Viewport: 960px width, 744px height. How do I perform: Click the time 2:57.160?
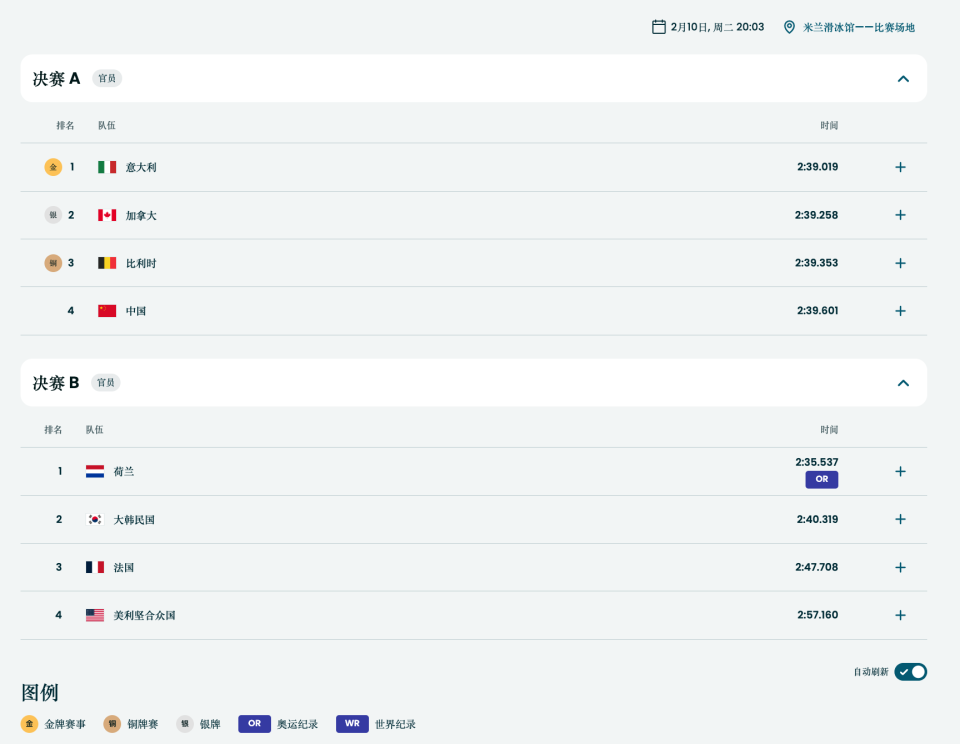[817, 615]
